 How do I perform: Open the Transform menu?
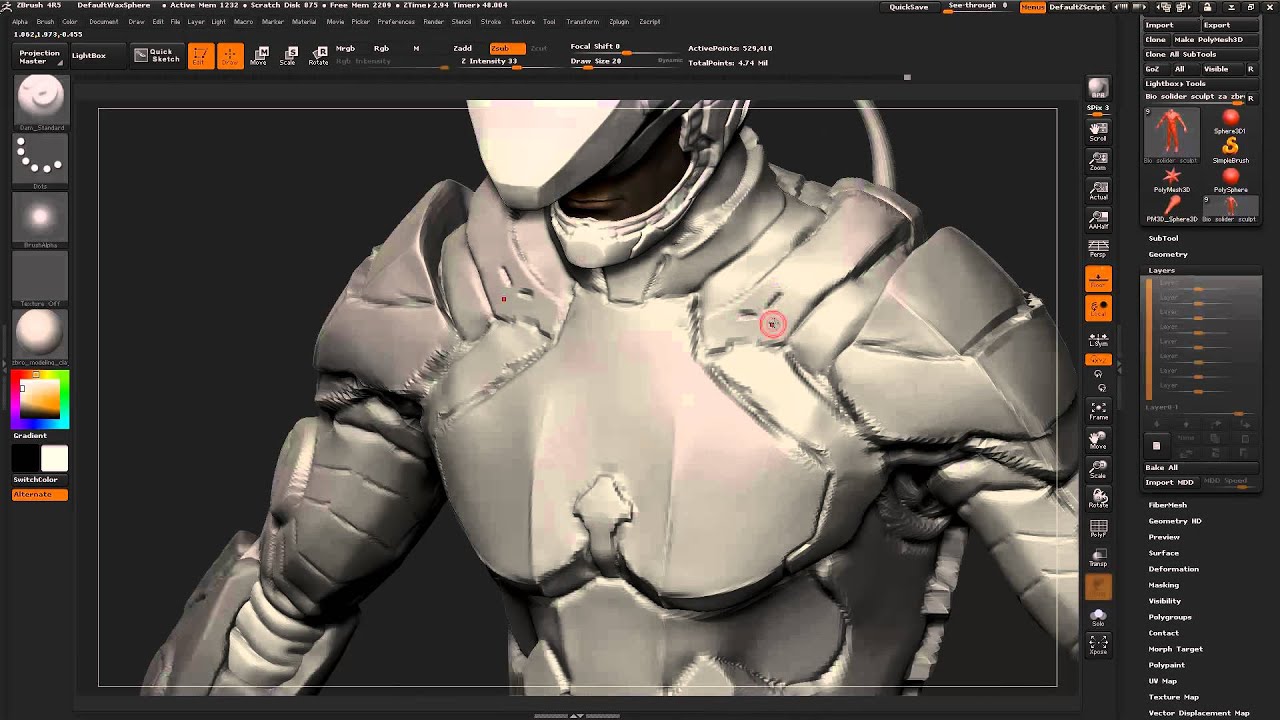click(x=582, y=21)
